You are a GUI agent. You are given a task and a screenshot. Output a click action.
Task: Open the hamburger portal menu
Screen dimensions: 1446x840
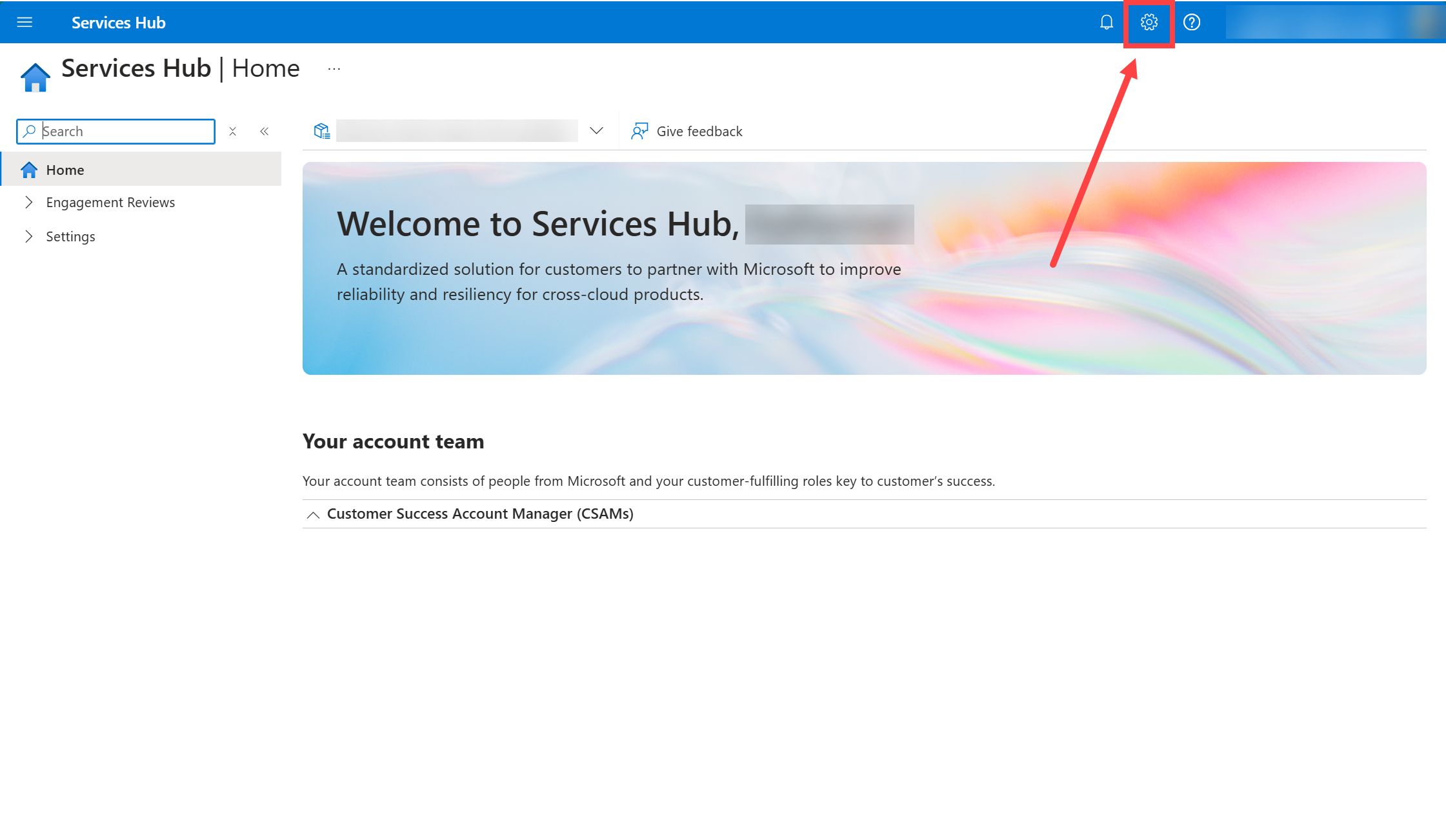coord(25,23)
